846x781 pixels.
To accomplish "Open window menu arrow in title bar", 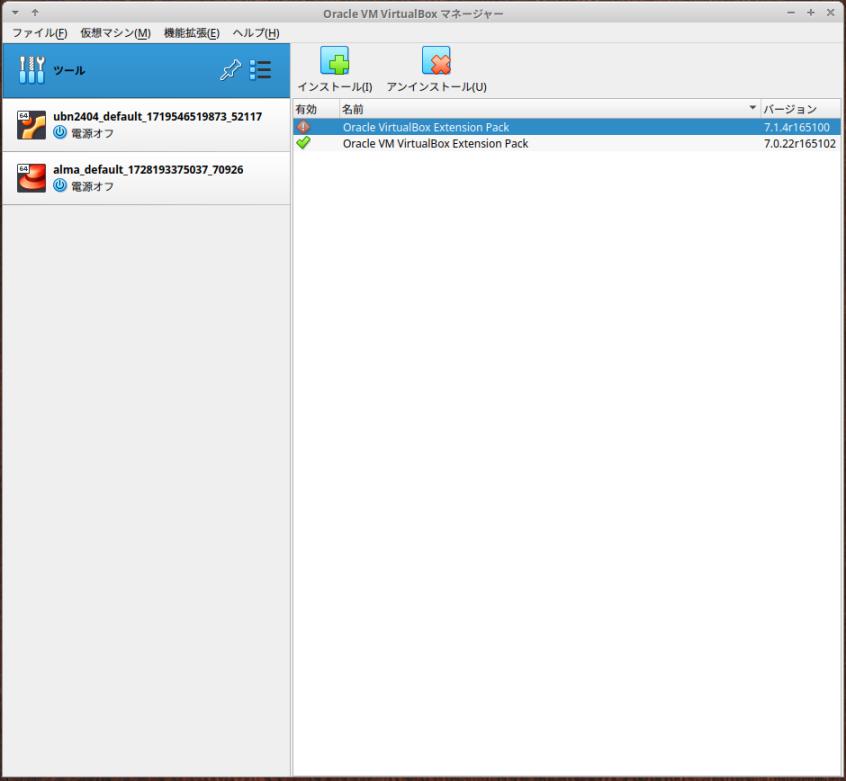I will (x=16, y=12).
